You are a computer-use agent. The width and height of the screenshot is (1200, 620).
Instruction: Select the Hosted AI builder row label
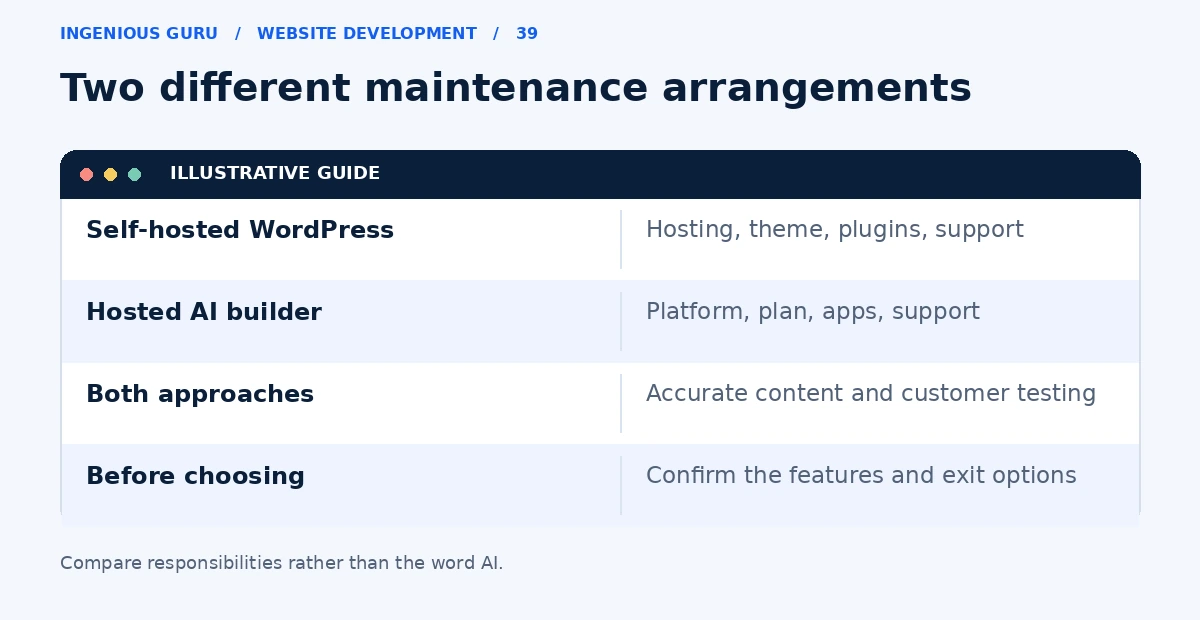point(204,312)
